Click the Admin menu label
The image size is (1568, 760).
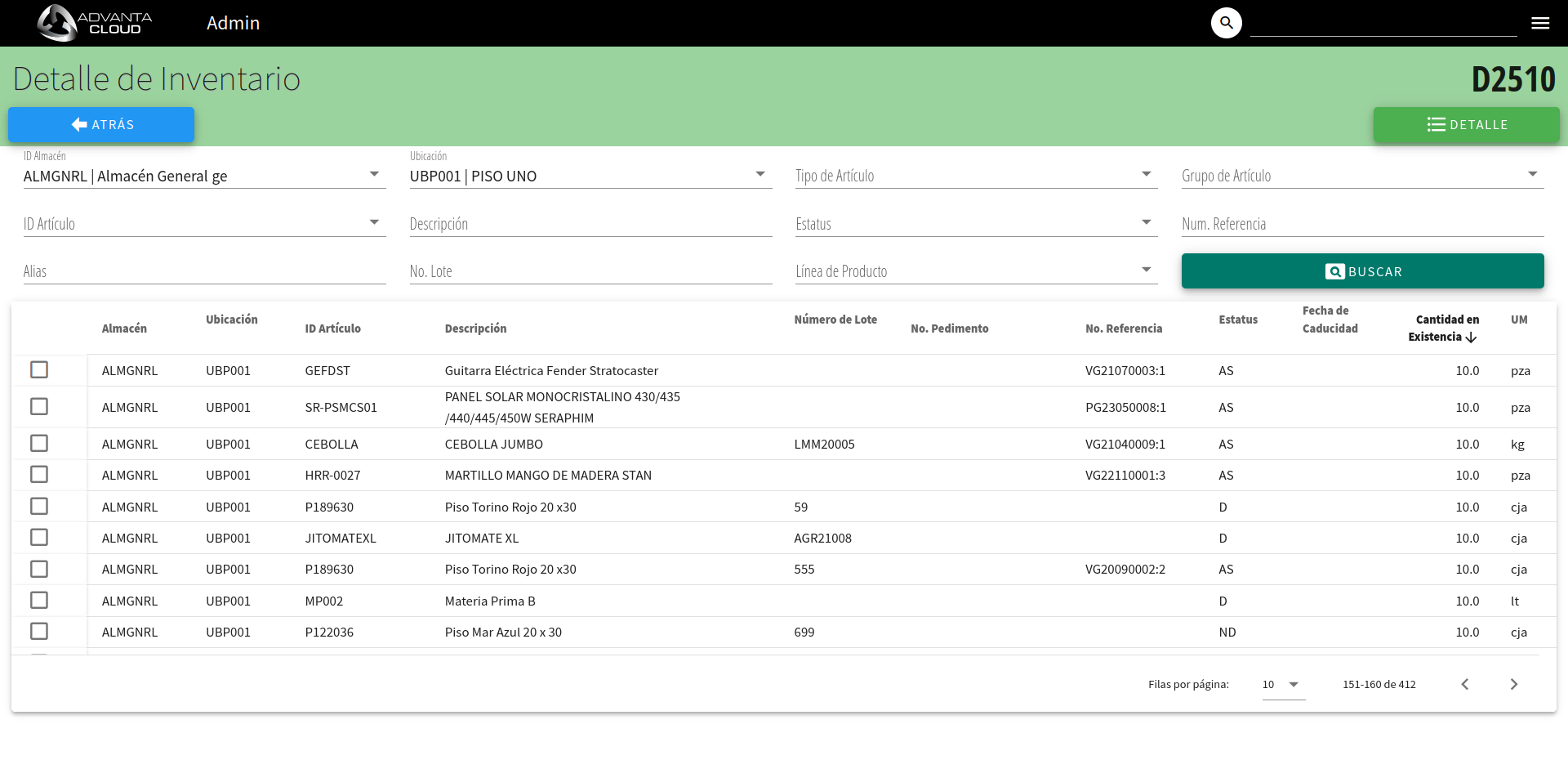pos(234,23)
